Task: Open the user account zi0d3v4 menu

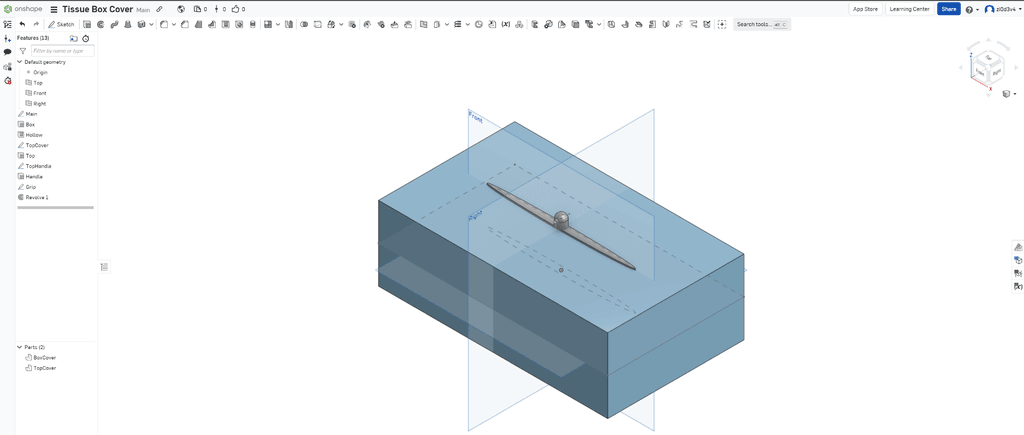Action: [x=1002, y=9]
